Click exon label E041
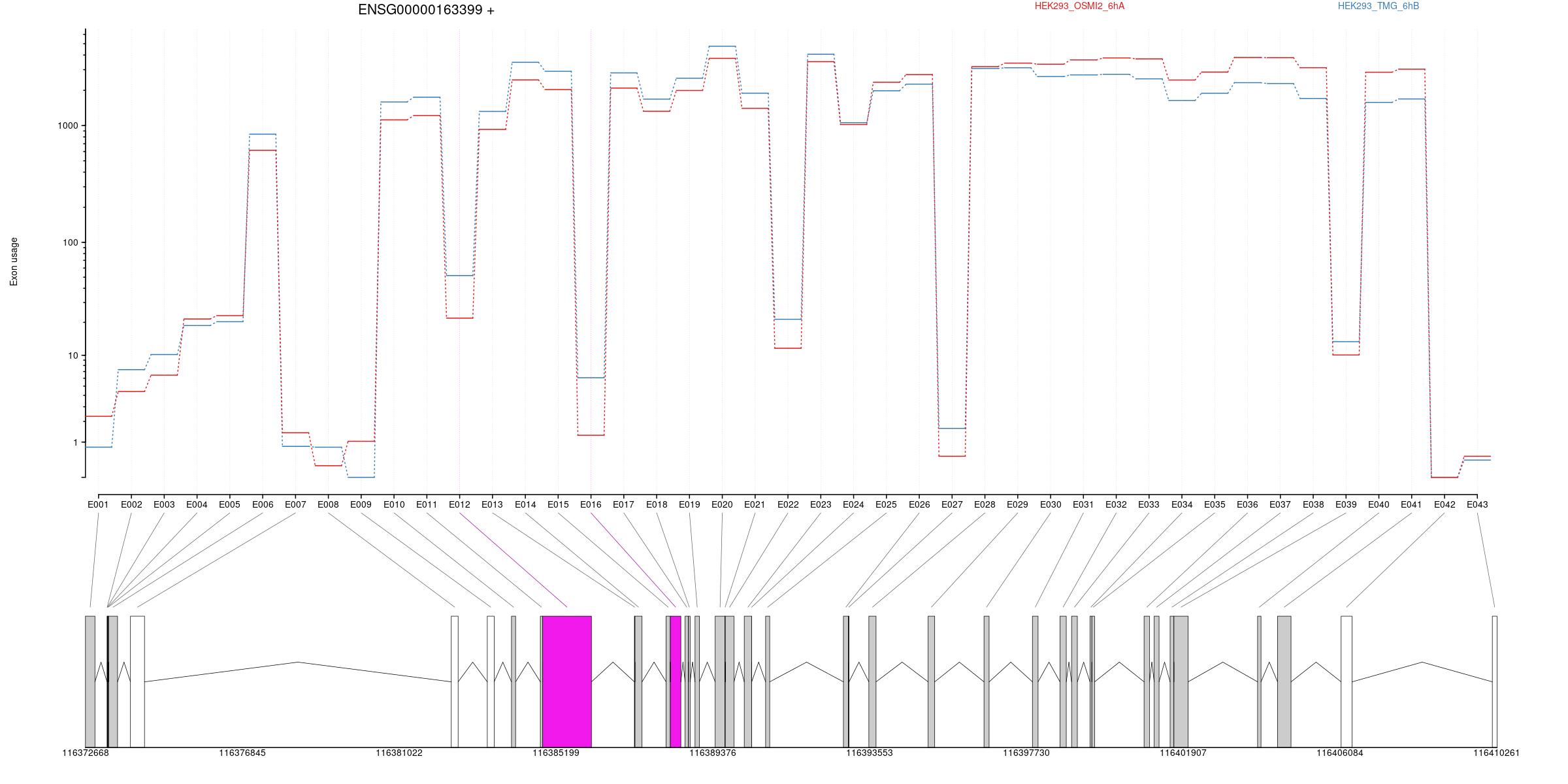Screen dimensions: 1568x784 point(1411,504)
